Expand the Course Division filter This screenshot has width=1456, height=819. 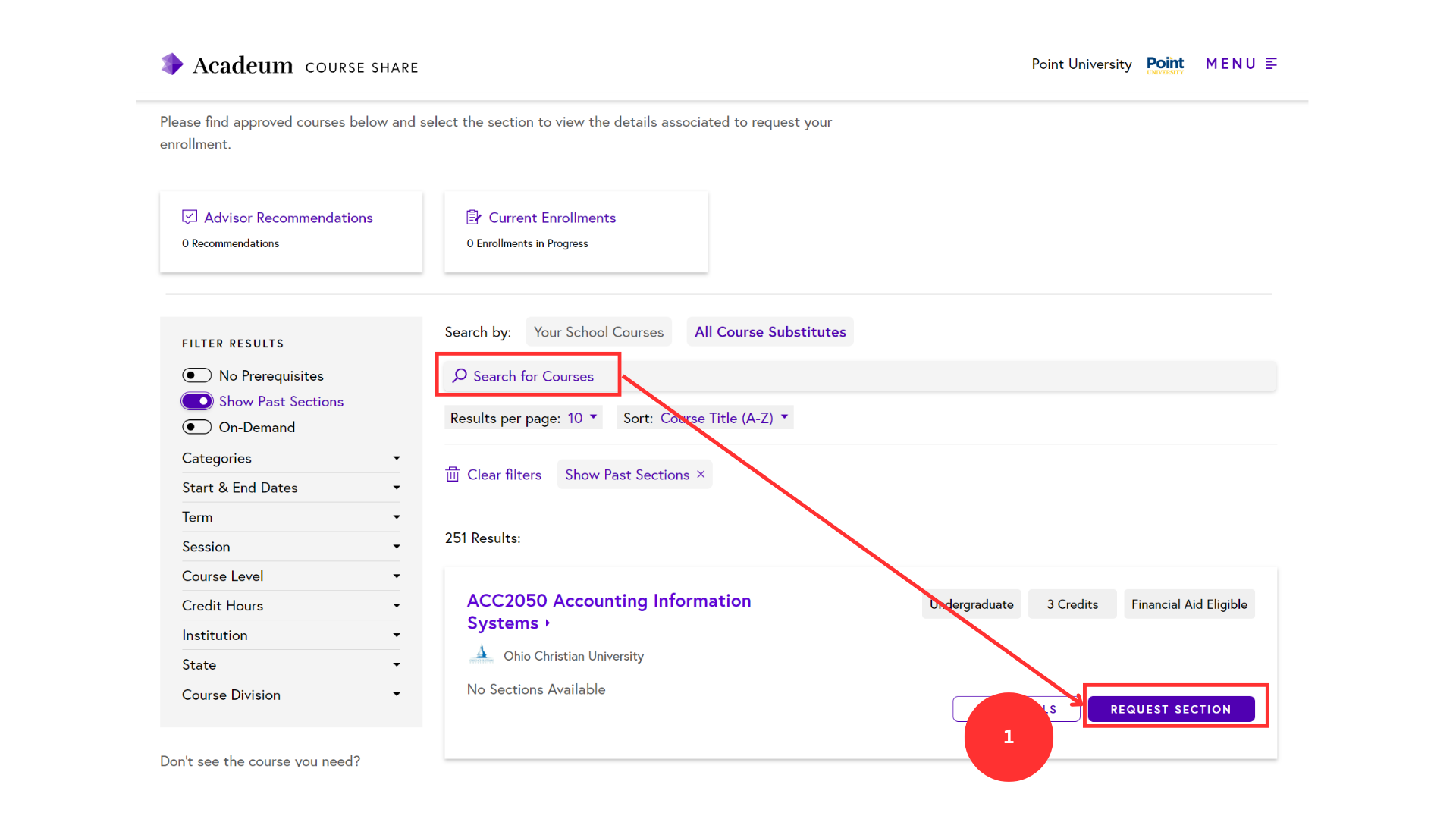(291, 695)
